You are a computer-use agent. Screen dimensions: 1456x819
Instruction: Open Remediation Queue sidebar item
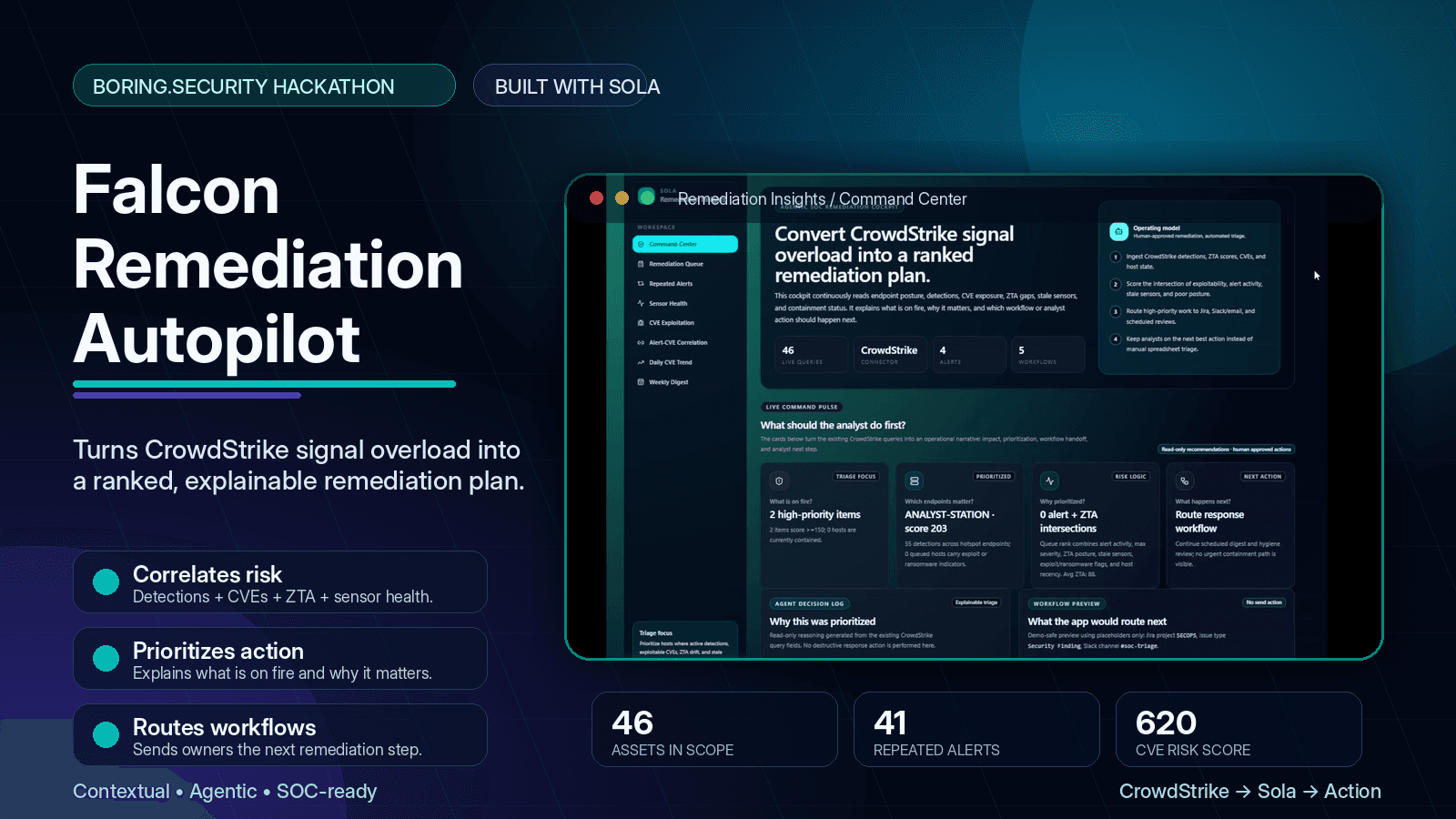(685, 264)
